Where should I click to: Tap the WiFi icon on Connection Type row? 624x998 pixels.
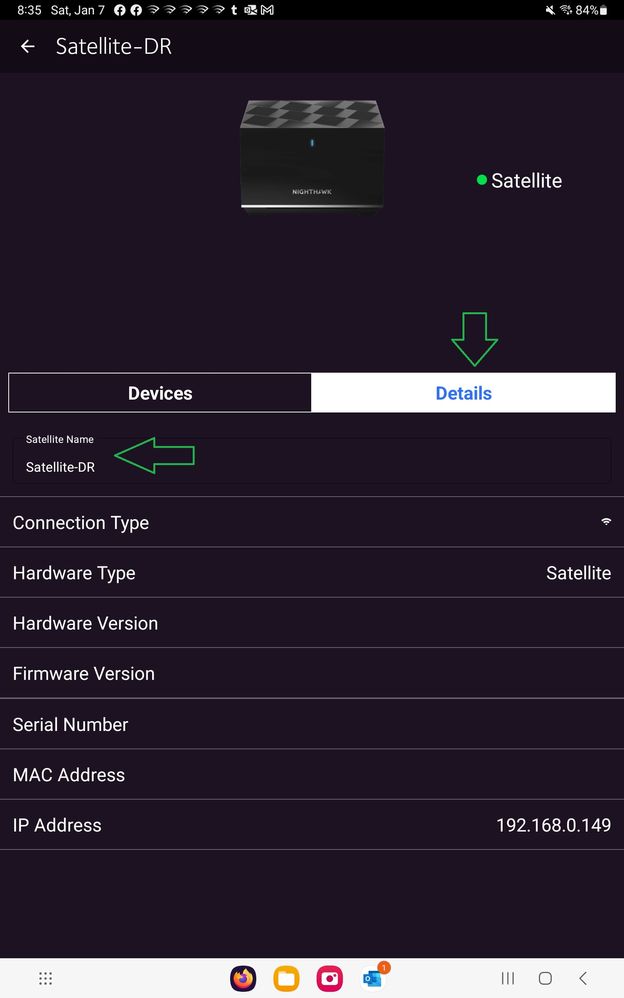coord(606,521)
